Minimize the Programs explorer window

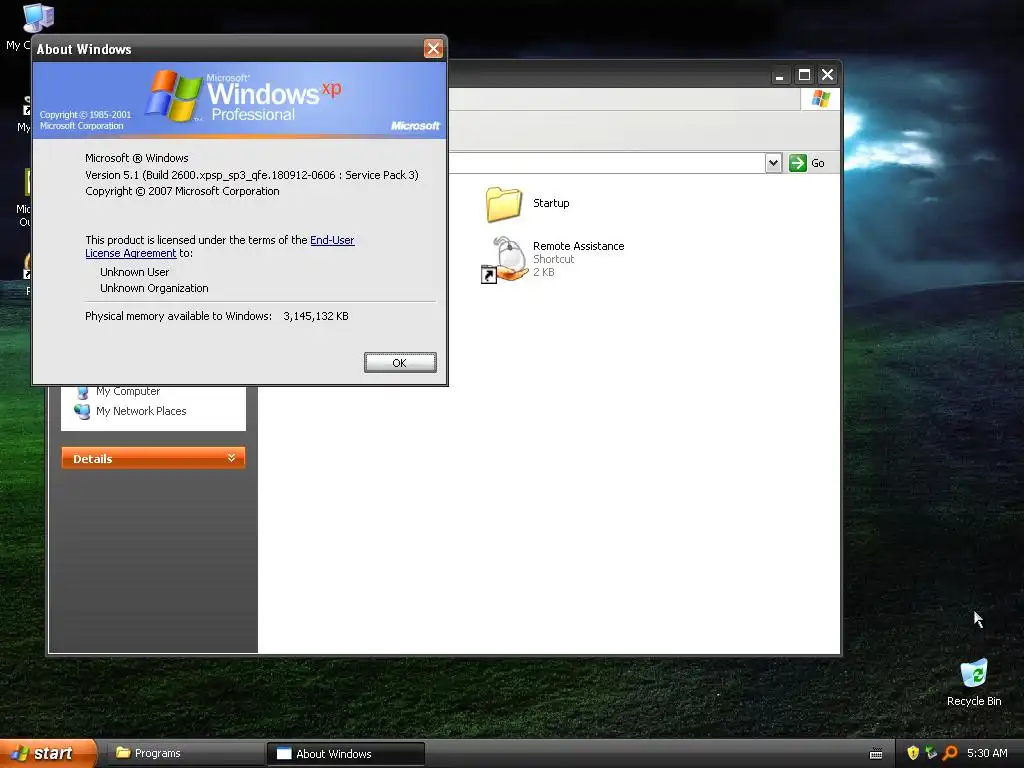pos(779,75)
